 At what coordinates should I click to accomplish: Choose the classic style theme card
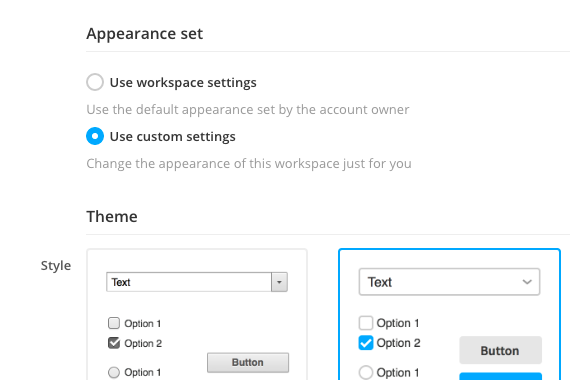(x=197, y=315)
